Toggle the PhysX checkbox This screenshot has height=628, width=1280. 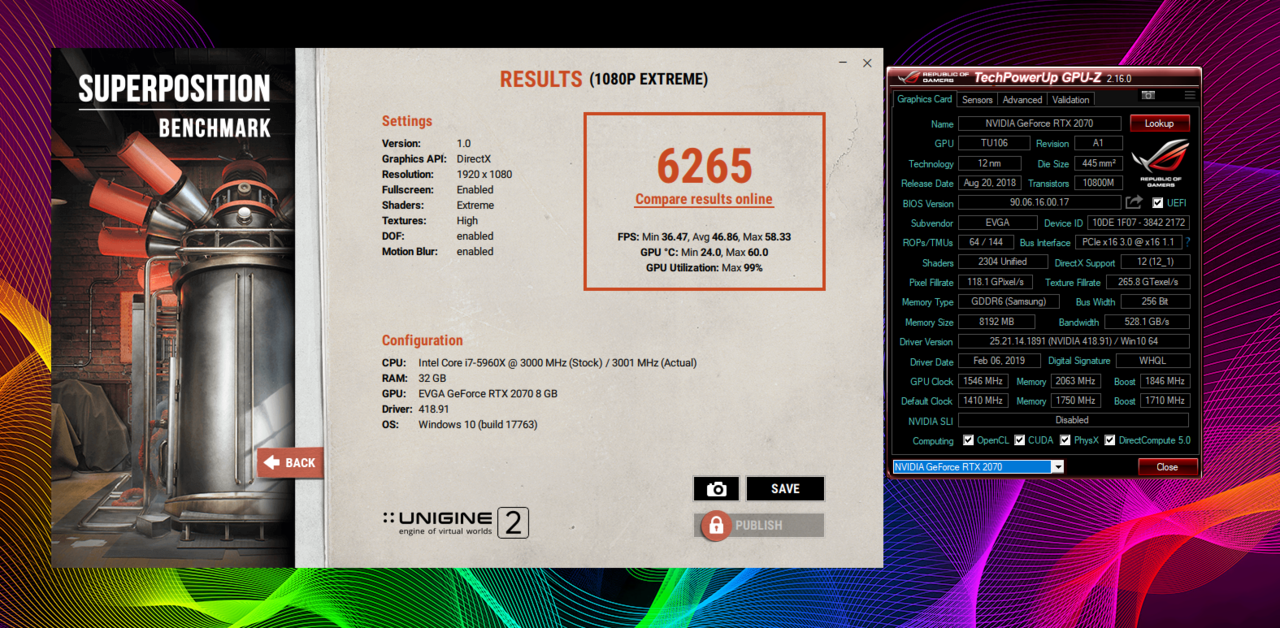click(x=1065, y=440)
